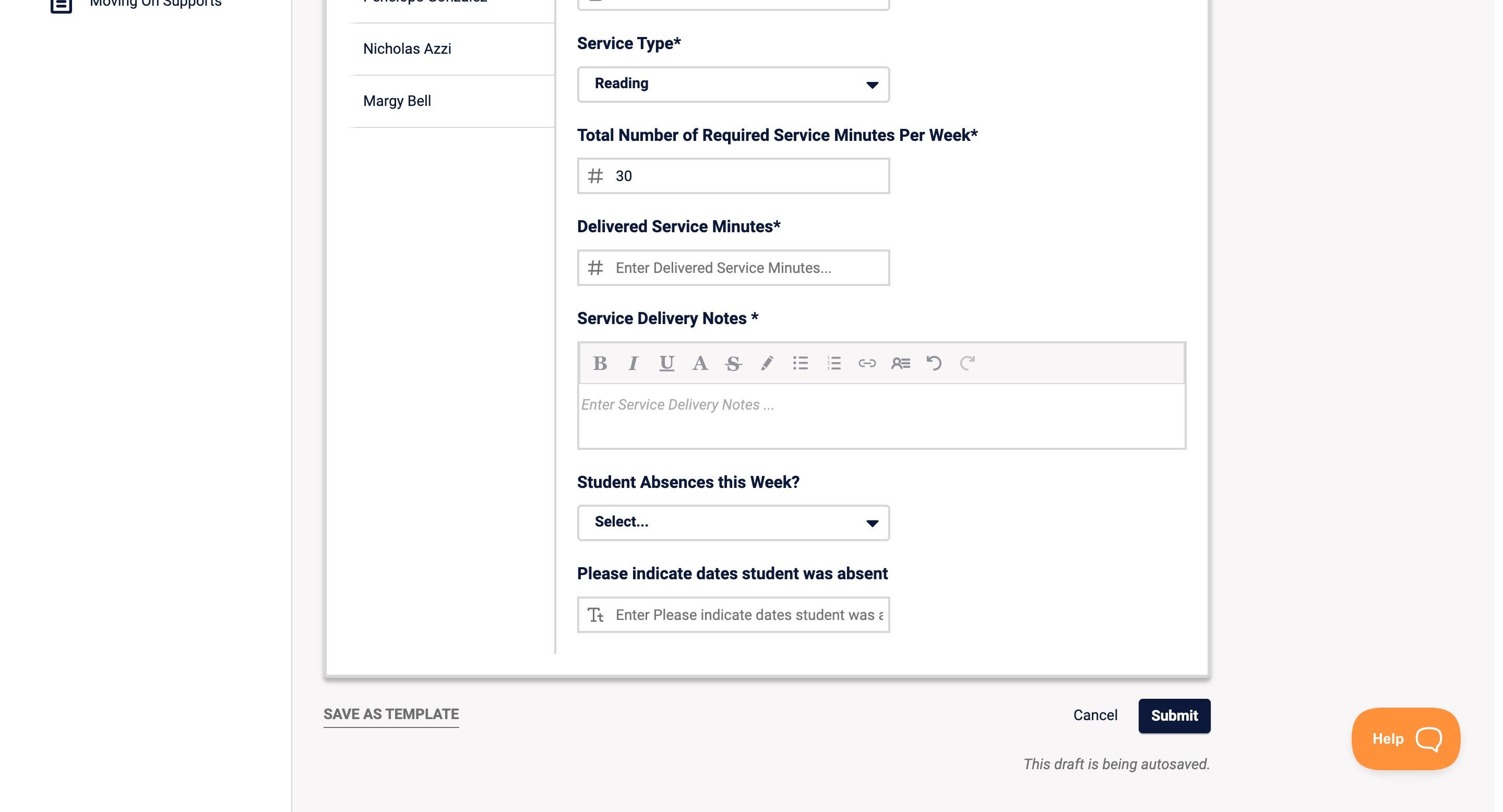Toggle strikethrough text formatting

tap(733, 363)
